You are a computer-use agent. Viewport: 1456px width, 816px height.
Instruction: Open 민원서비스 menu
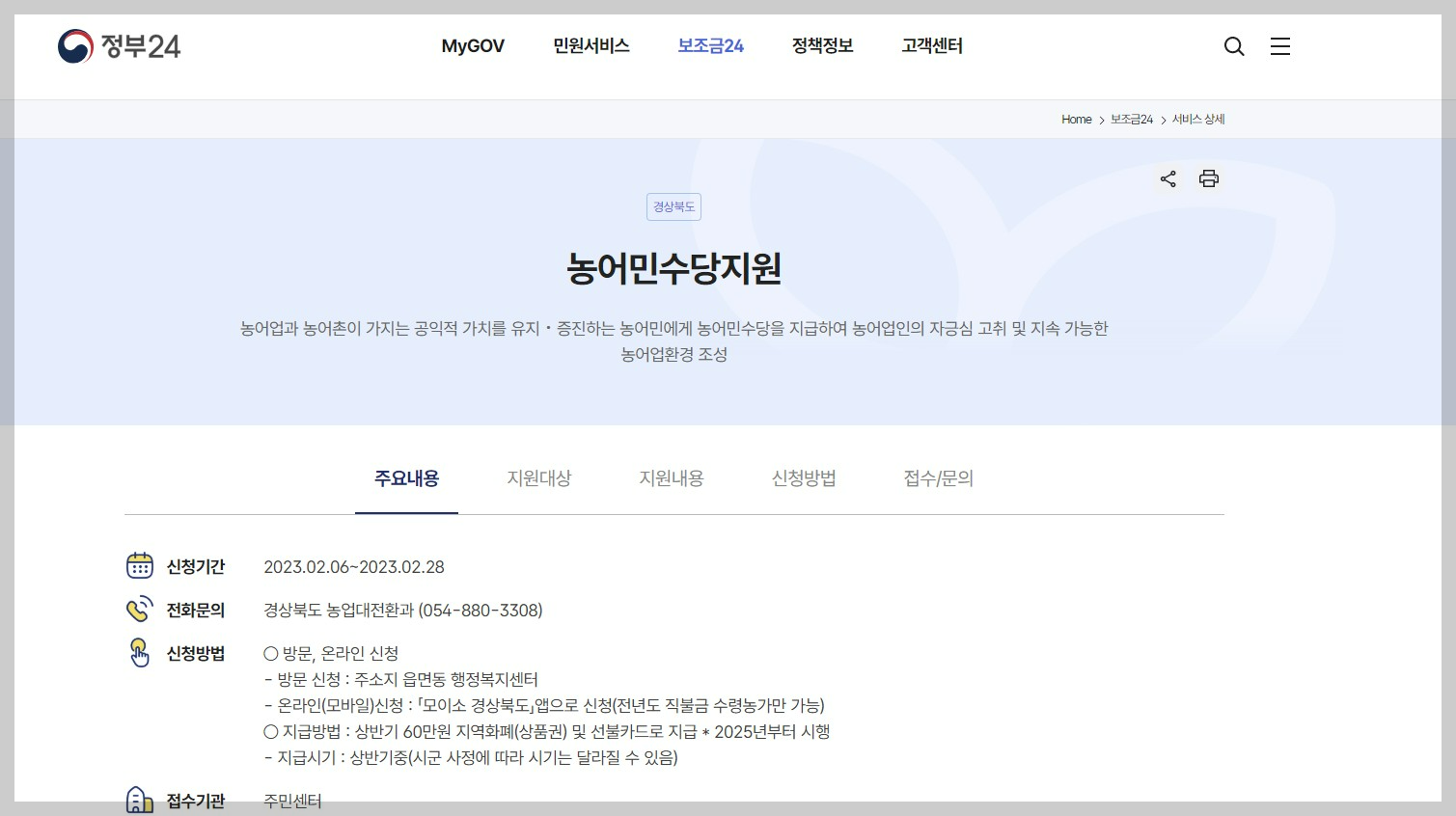coord(591,46)
